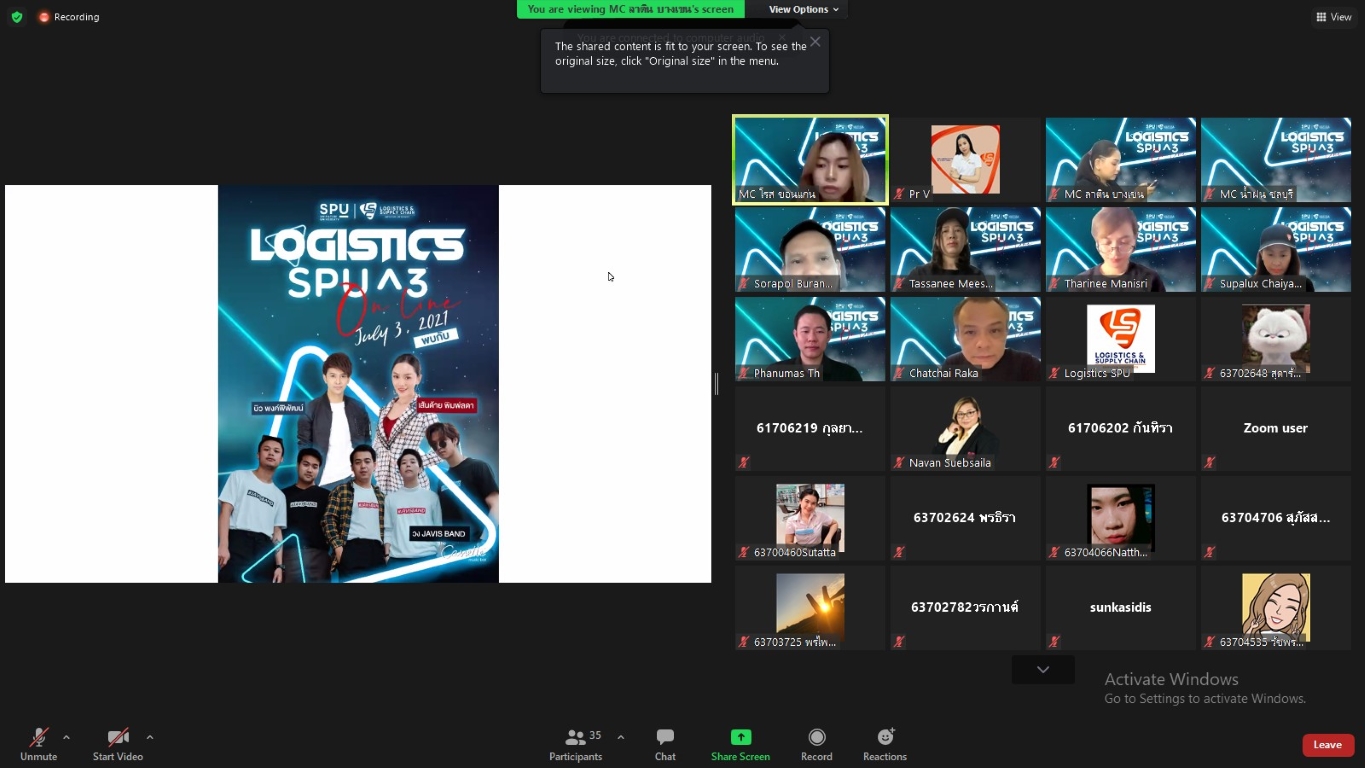Select 63704535 cartoon avatar tile

pos(1276,608)
